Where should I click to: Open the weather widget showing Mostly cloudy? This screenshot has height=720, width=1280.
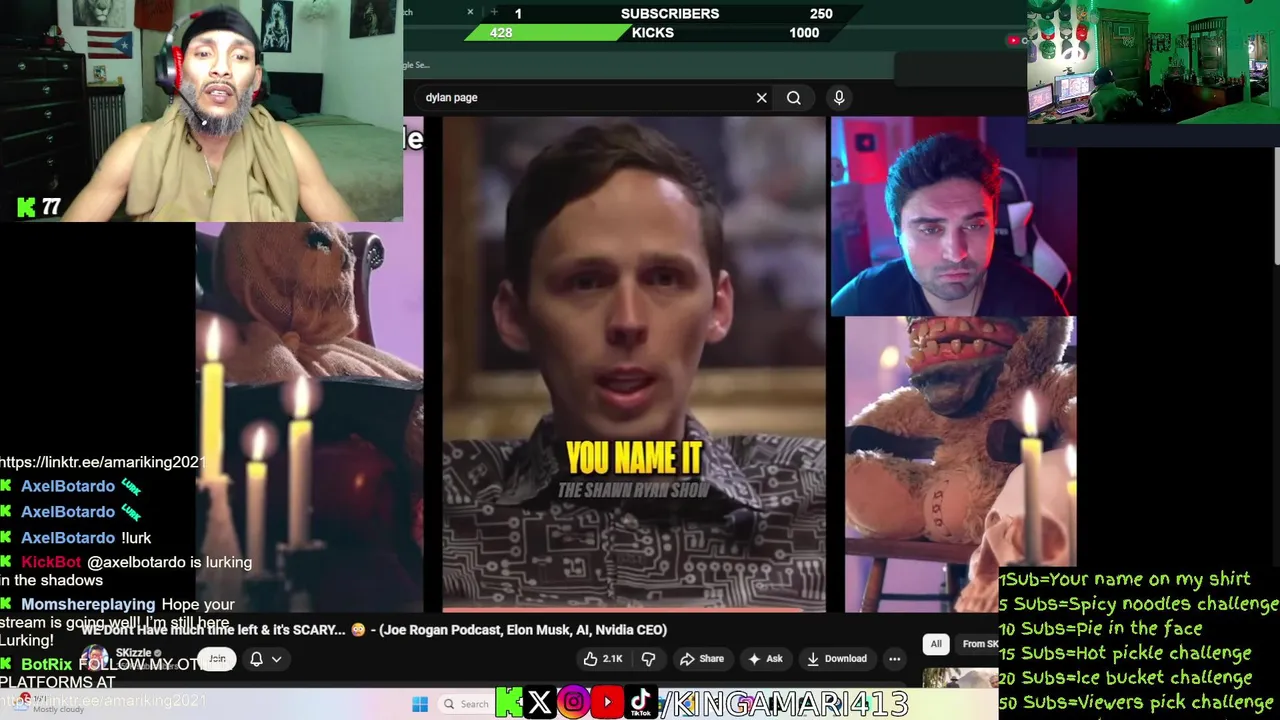pos(50,704)
